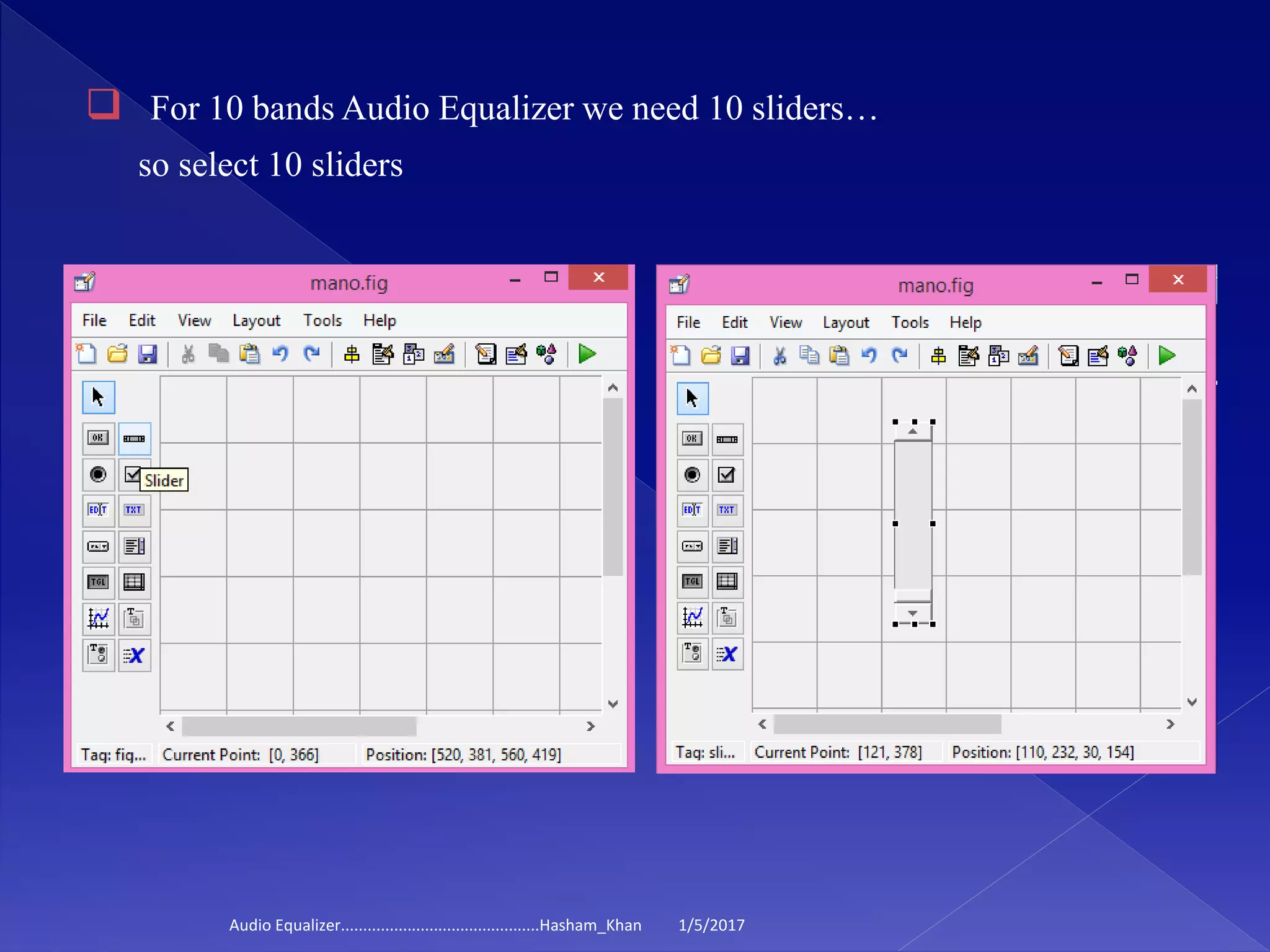Click Open folder icon in left window
Image resolution: width=1270 pixels, height=952 pixels.
click(x=117, y=354)
